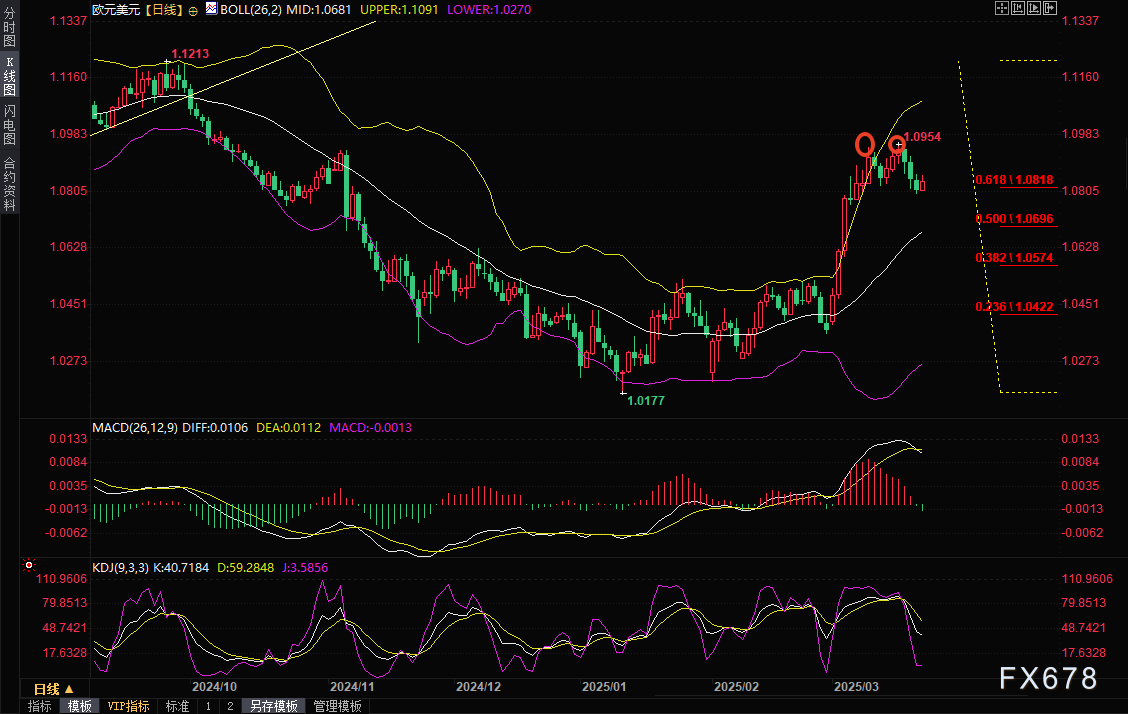This screenshot has height=714, width=1128.
Task: Click the BOLL indicator chart icon
Action: (210, 8)
